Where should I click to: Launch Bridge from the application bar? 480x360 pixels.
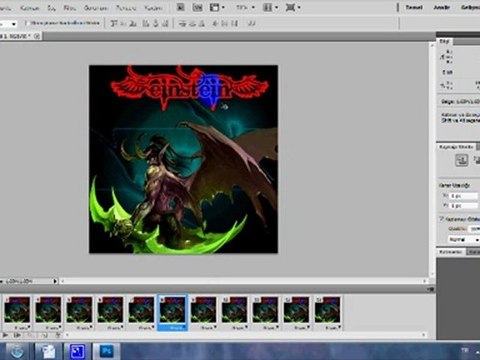click(180, 7)
